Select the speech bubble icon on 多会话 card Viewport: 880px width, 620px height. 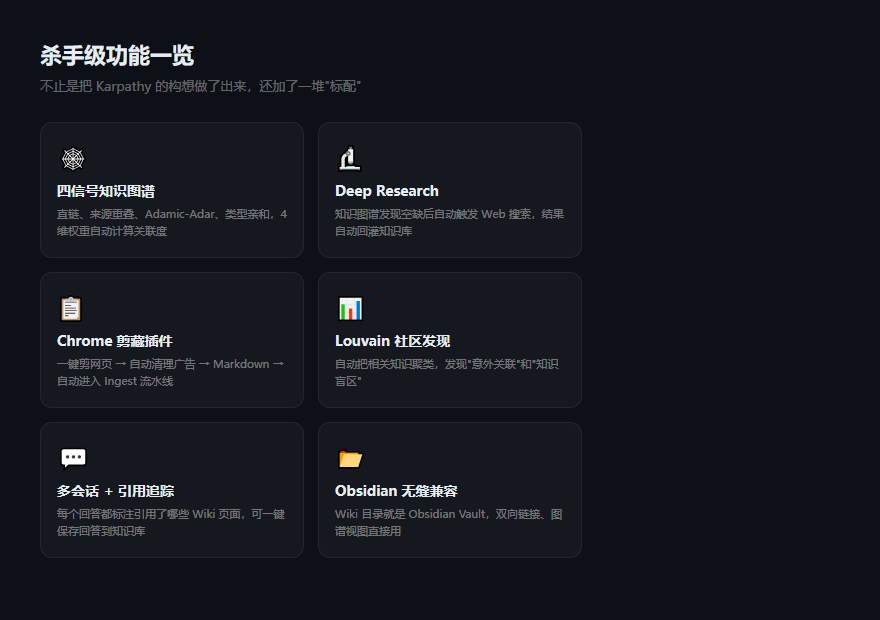click(72, 458)
